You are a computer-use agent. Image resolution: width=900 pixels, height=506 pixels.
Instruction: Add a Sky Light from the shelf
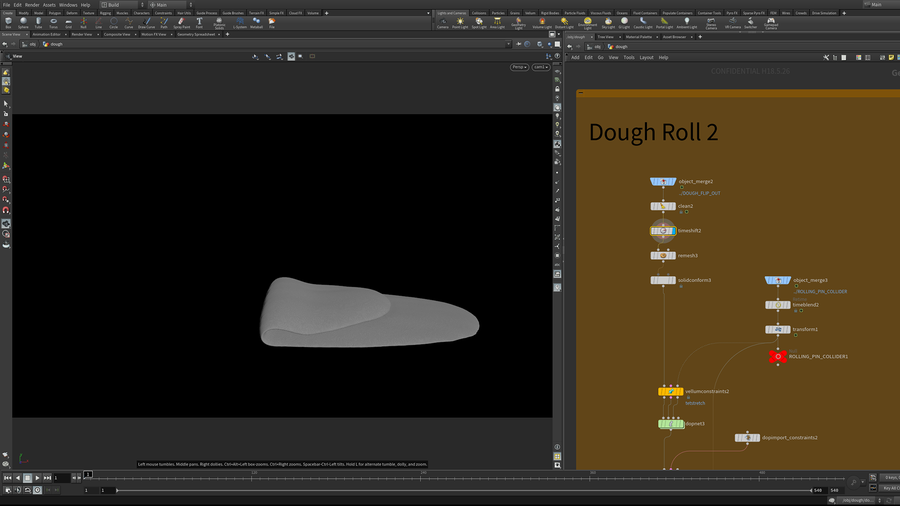point(608,22)
